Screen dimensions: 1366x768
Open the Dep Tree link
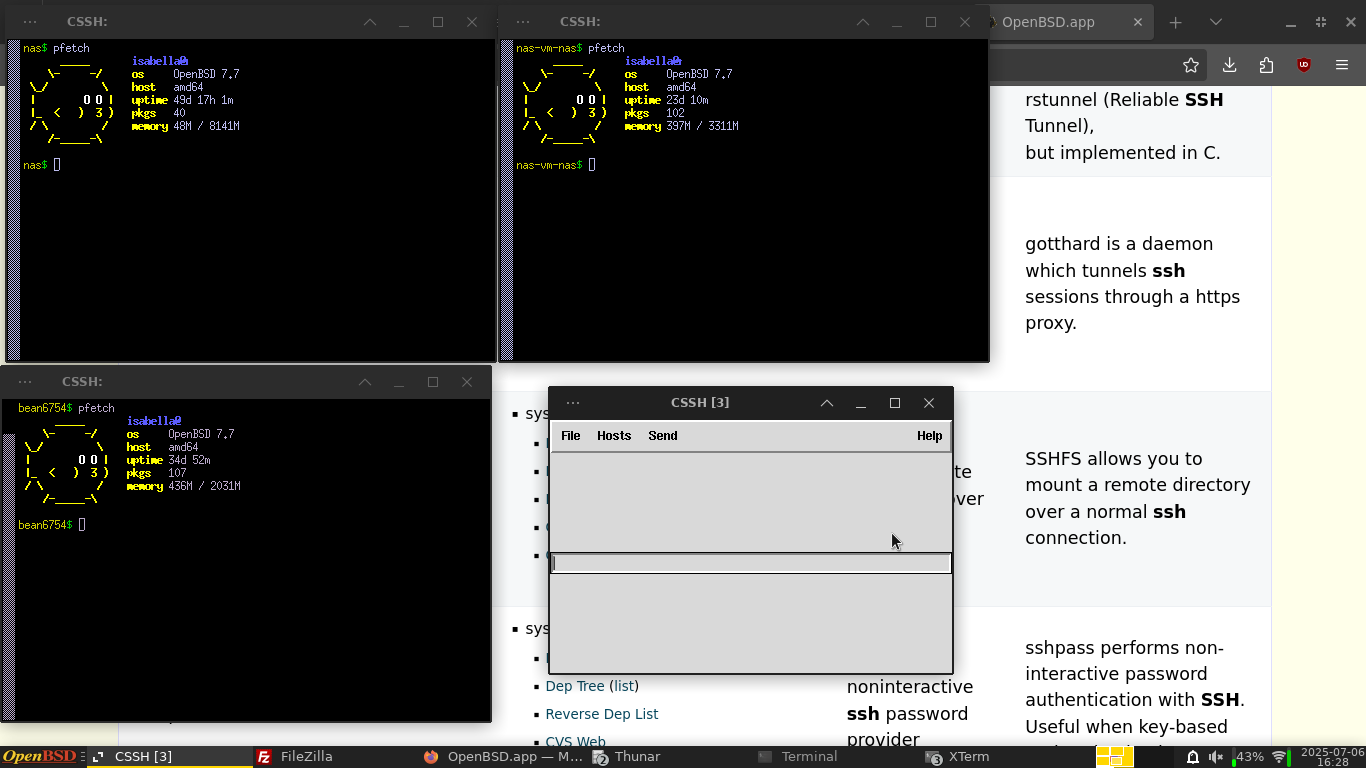point(575,686)
